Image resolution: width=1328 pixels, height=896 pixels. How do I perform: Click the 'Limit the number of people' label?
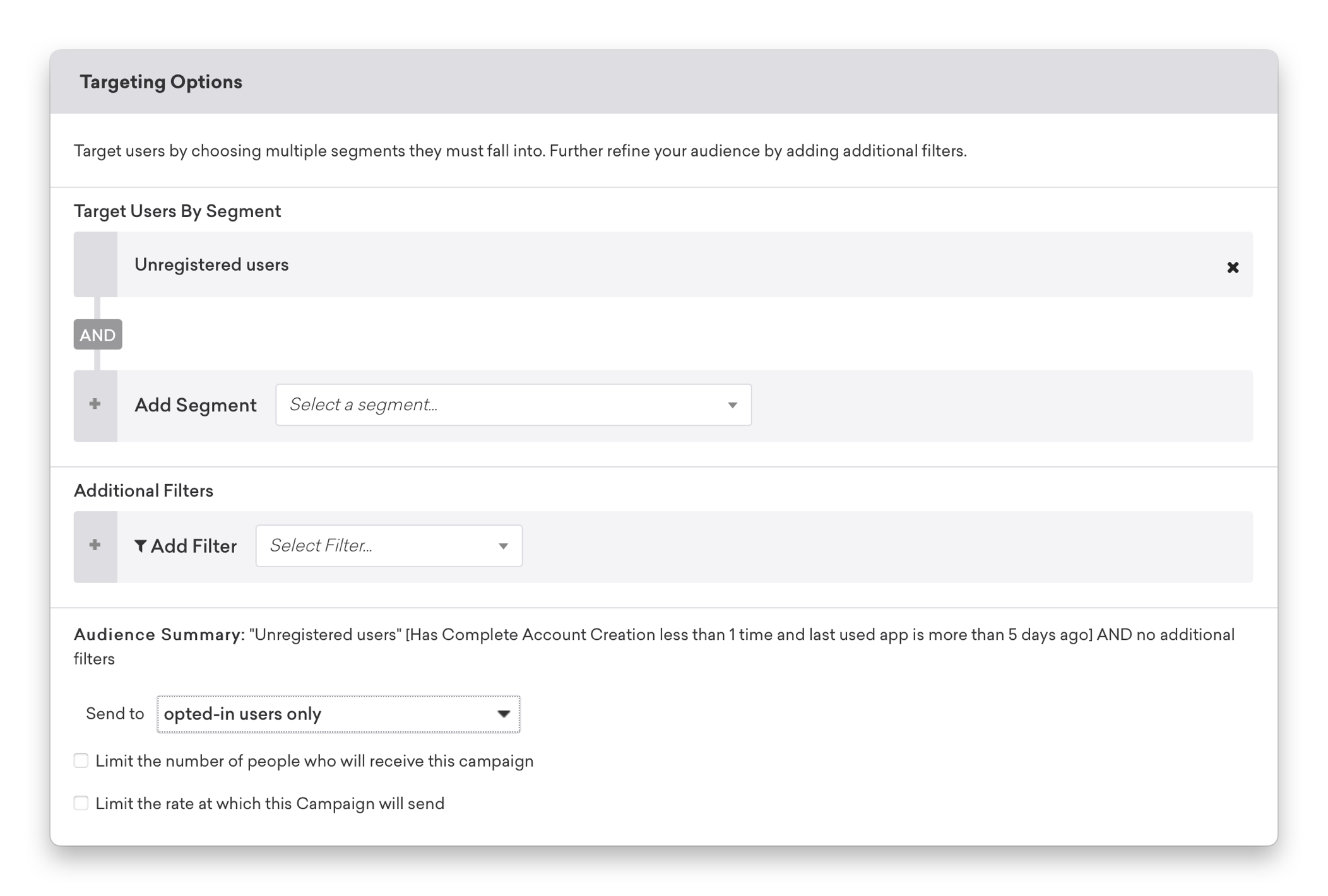coord(314,761)
